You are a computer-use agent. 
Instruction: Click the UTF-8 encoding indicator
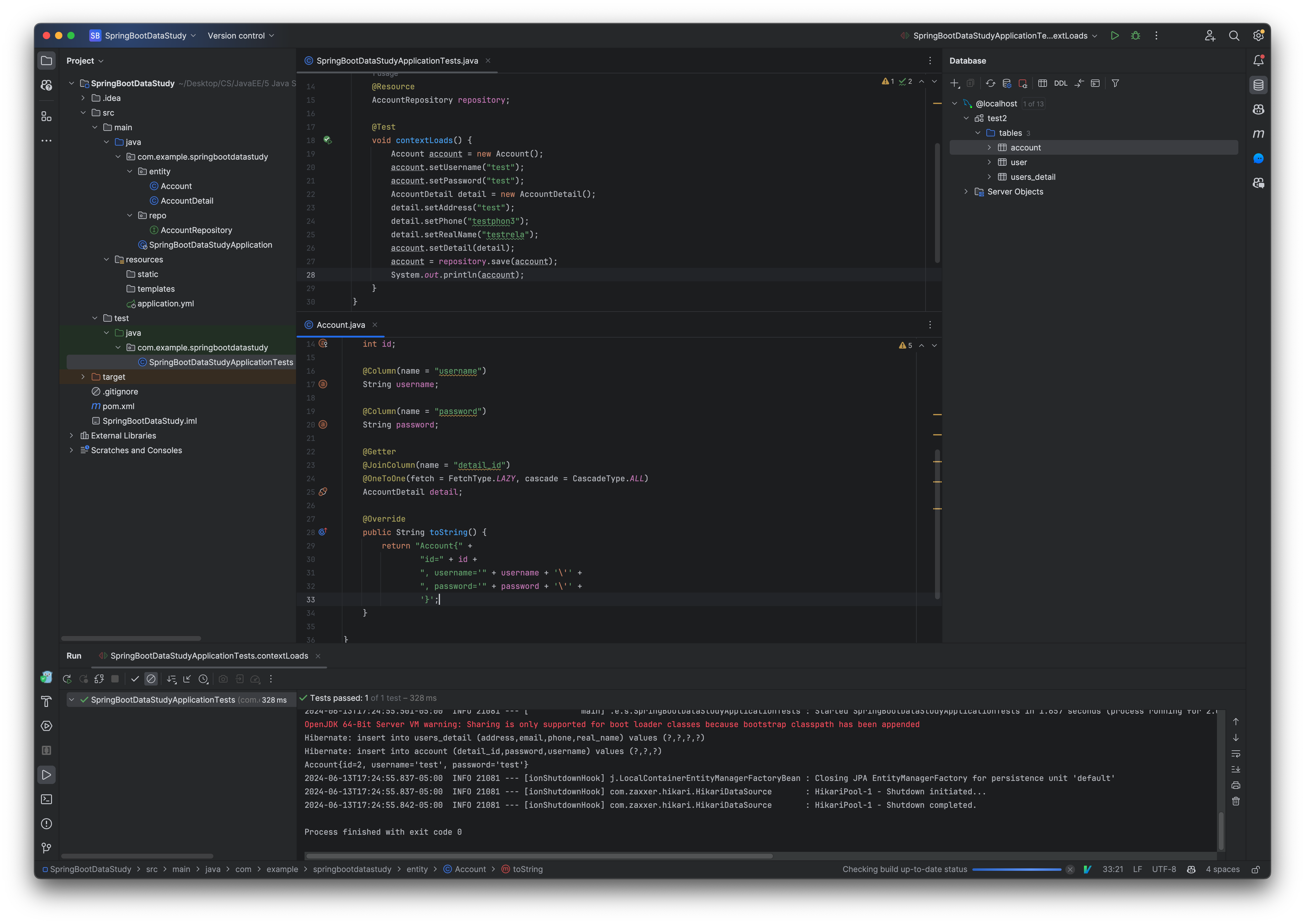tap(1163, 869)
